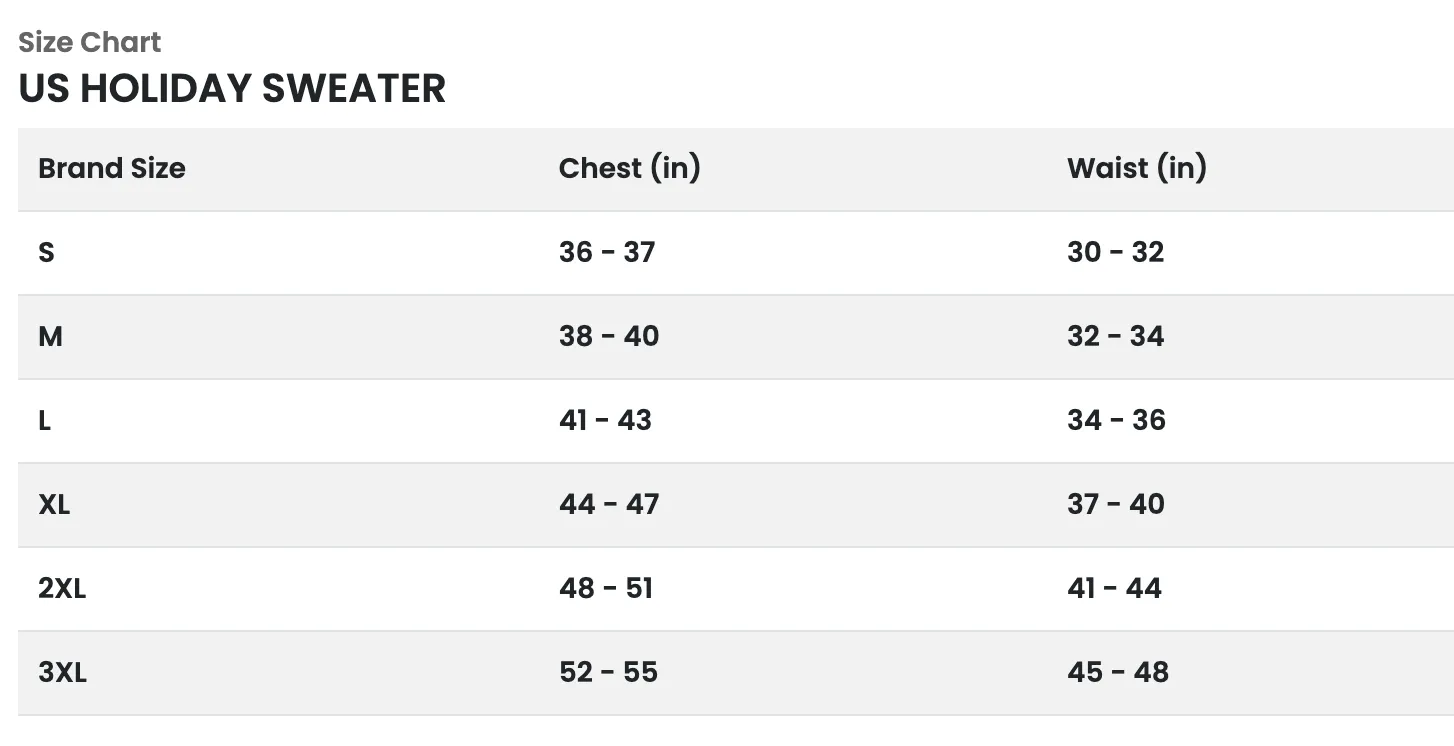Select the 3XL brand size cell
Image resolution: width=1454 pixels, height=746 pixels.
(62, 672)
